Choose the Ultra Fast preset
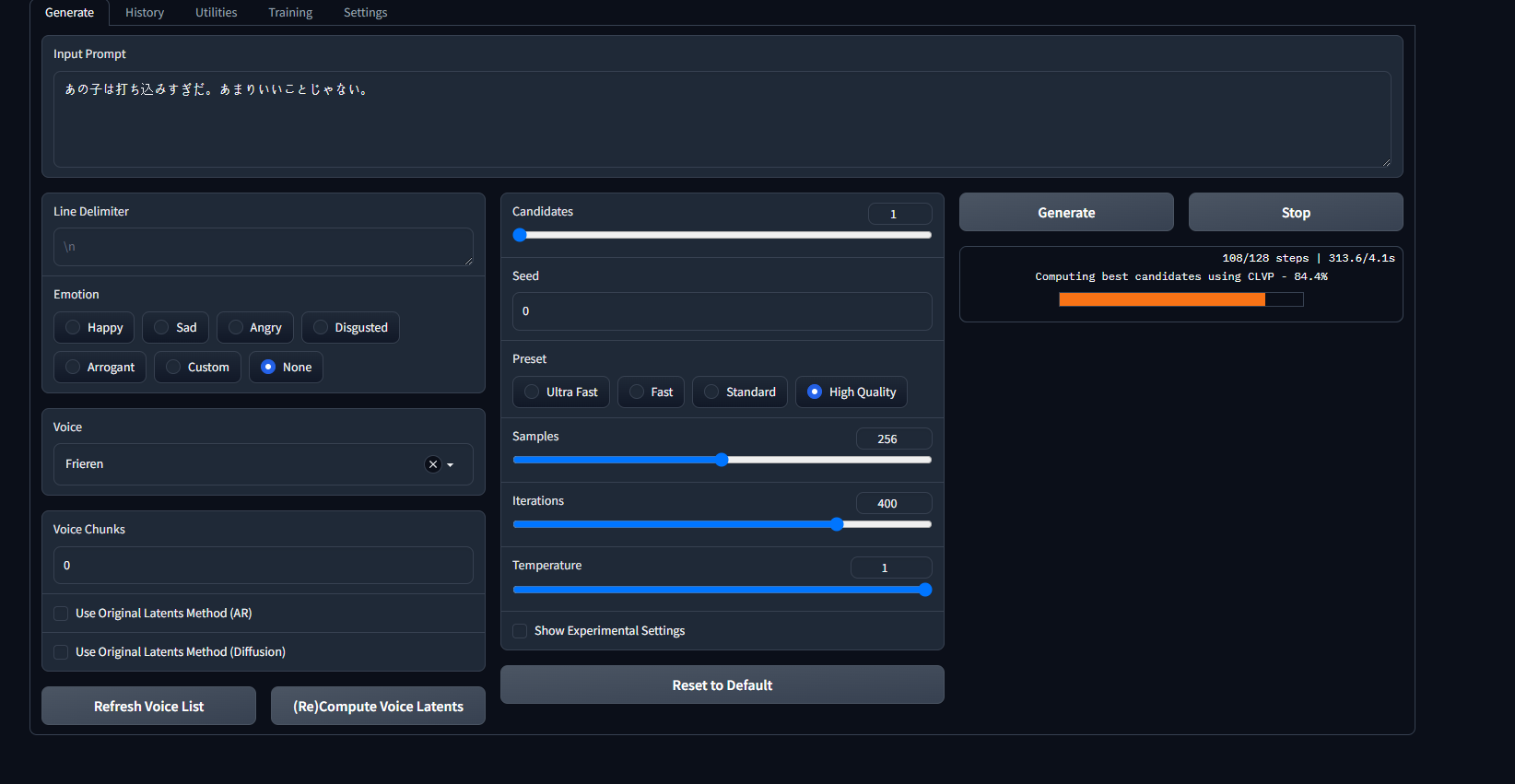 point(561,392)
